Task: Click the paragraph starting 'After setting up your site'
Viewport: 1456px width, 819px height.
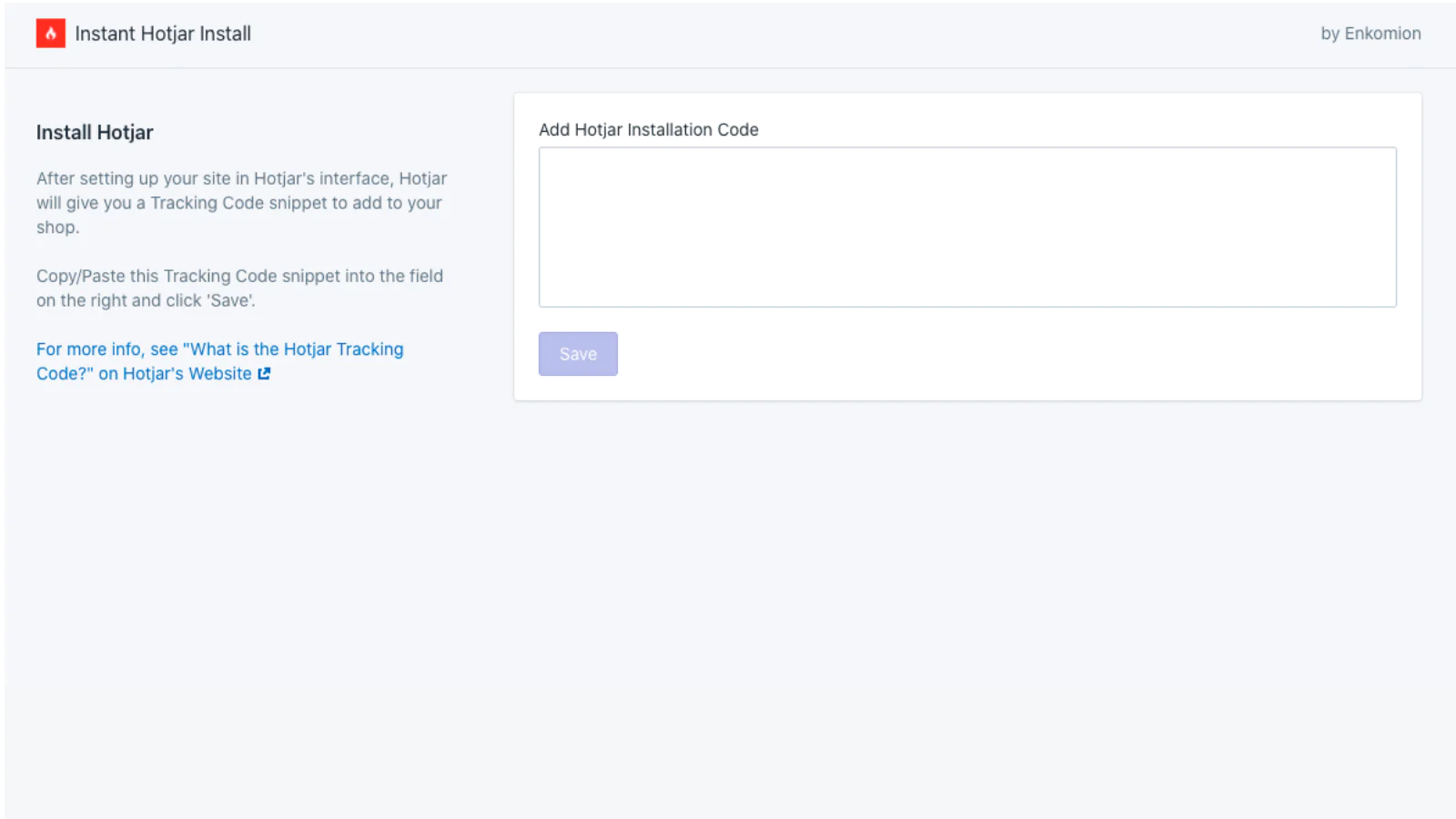Action: point(241,203)
